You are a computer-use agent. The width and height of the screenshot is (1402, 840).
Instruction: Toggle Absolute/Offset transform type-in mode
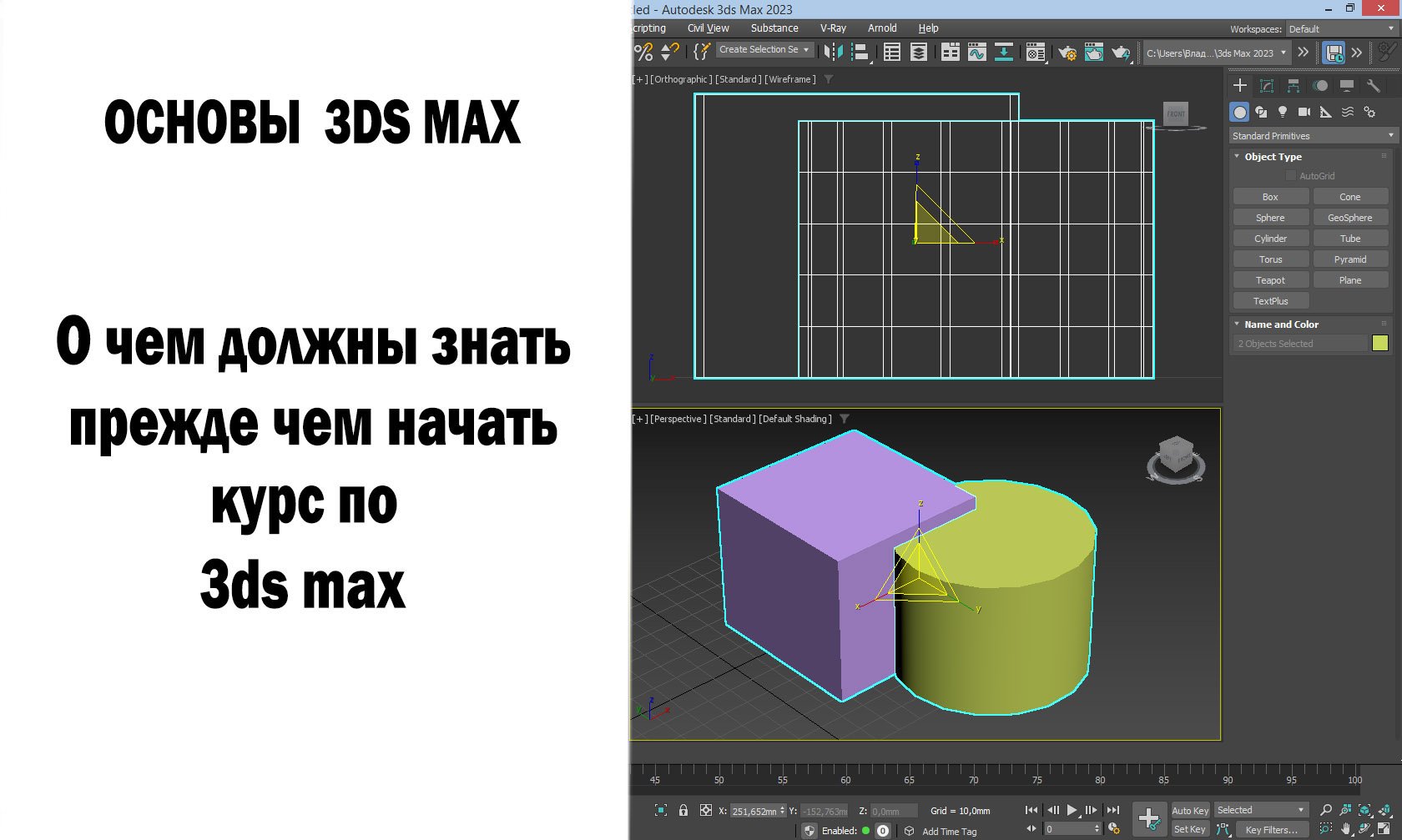pyautogui.click(x=706, y=810)
